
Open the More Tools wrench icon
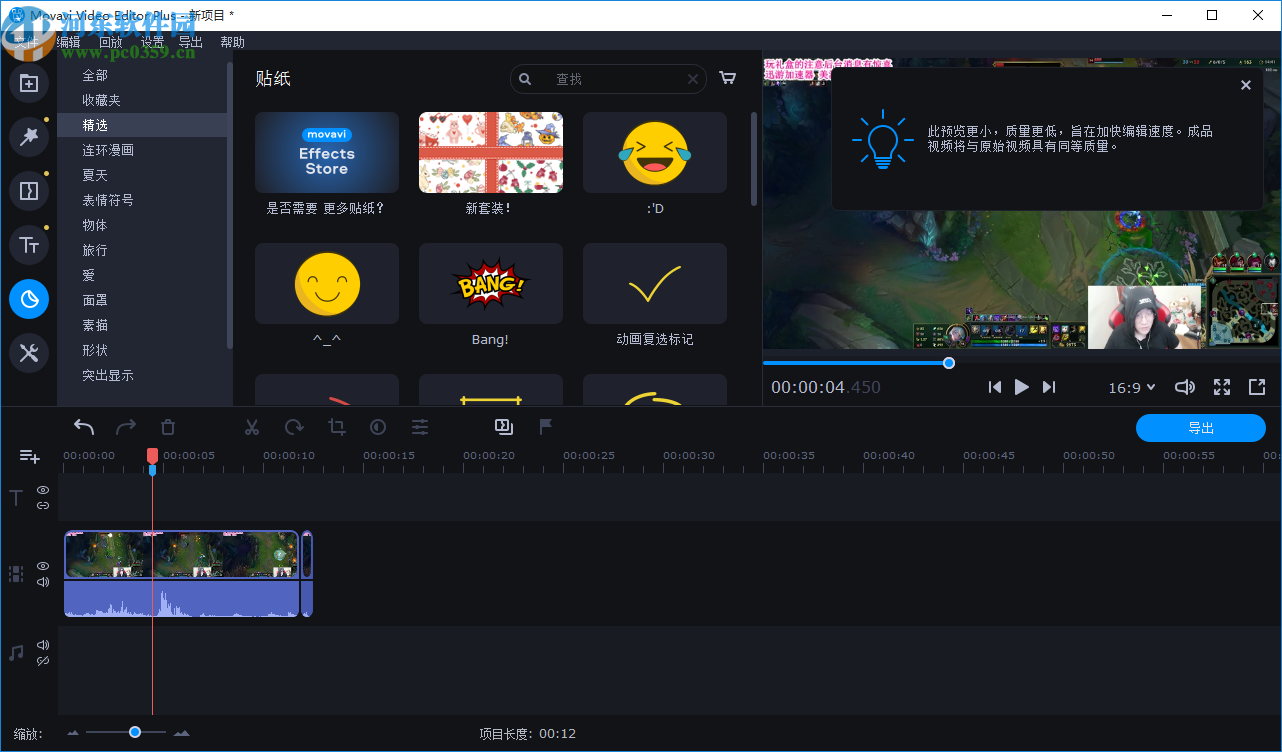coord(29,352)
